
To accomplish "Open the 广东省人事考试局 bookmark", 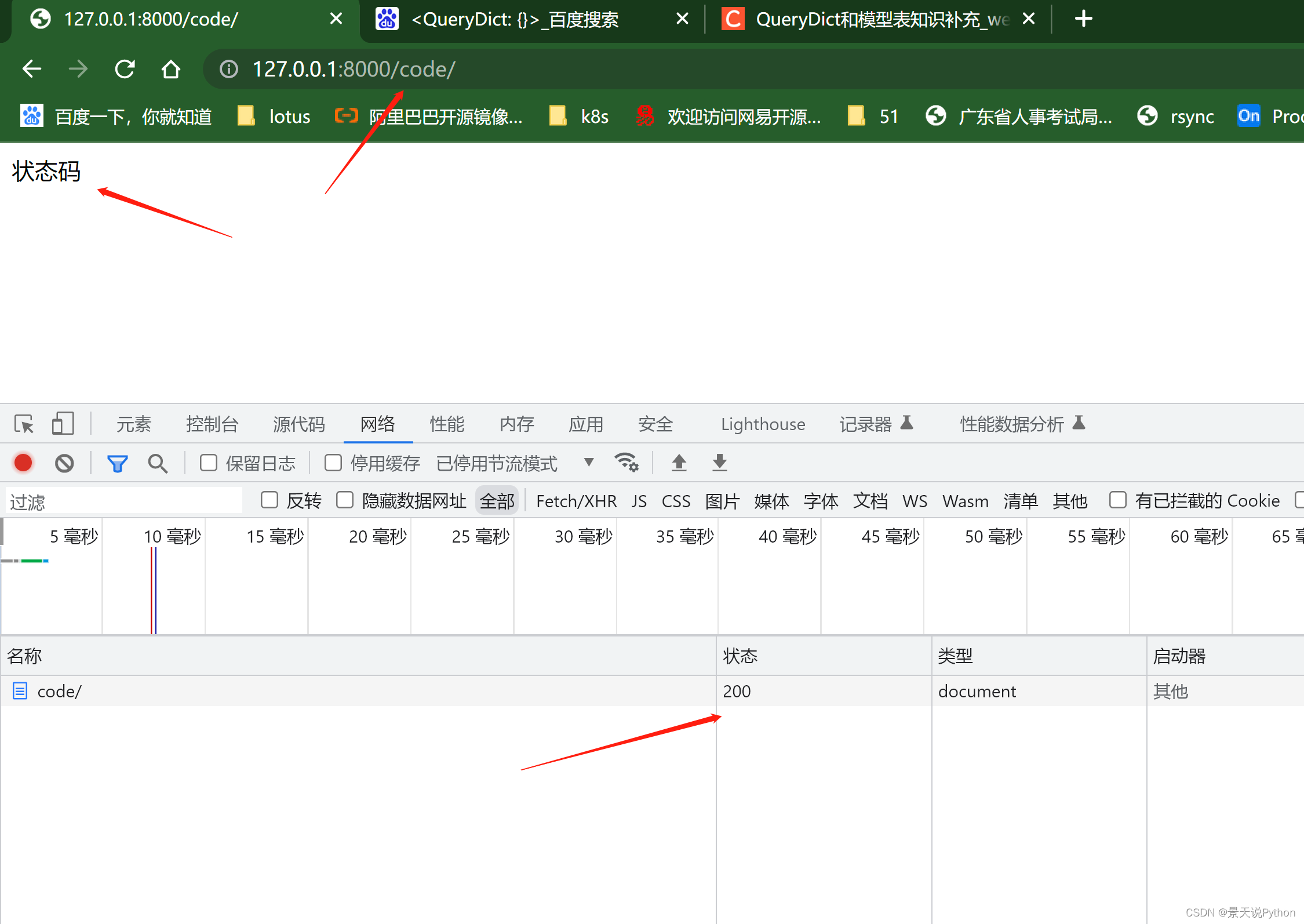I will tap(1018, 117).
